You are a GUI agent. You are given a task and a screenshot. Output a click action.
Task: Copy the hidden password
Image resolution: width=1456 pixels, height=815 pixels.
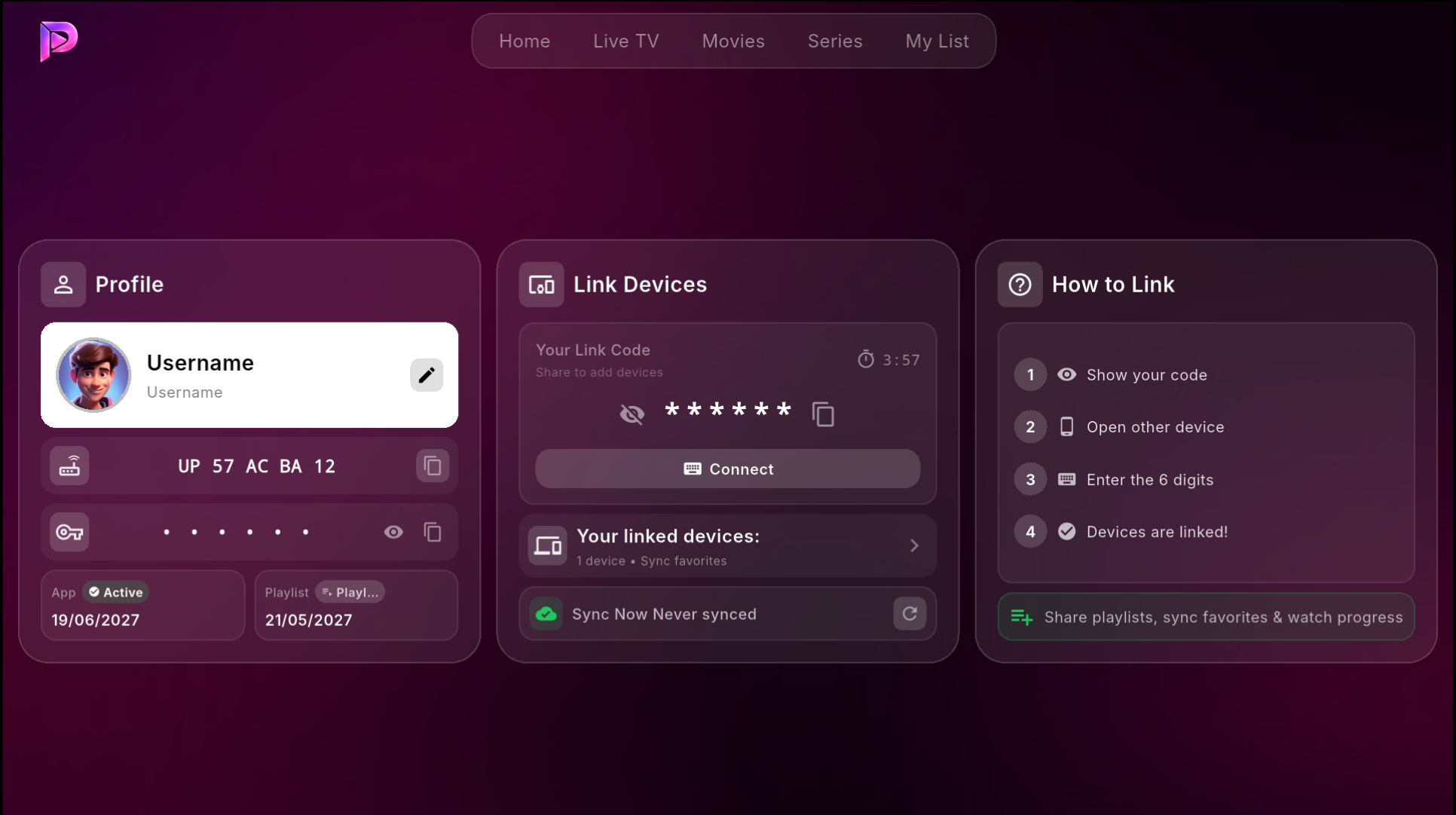(x=433, y=533)
